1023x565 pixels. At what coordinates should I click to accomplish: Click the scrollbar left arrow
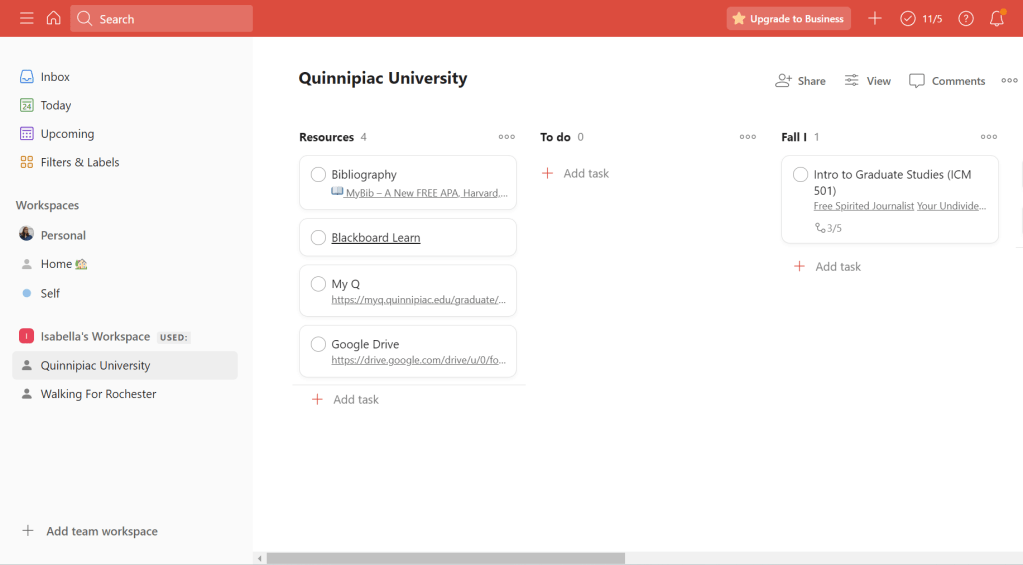[260, 558]
